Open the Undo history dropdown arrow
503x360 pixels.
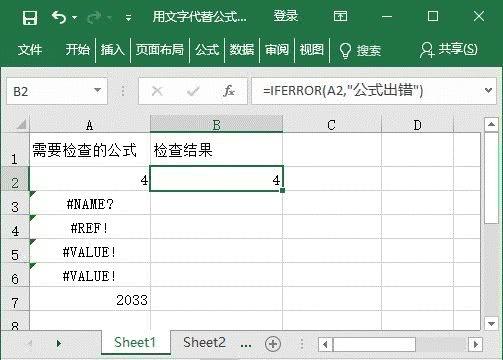75,17
